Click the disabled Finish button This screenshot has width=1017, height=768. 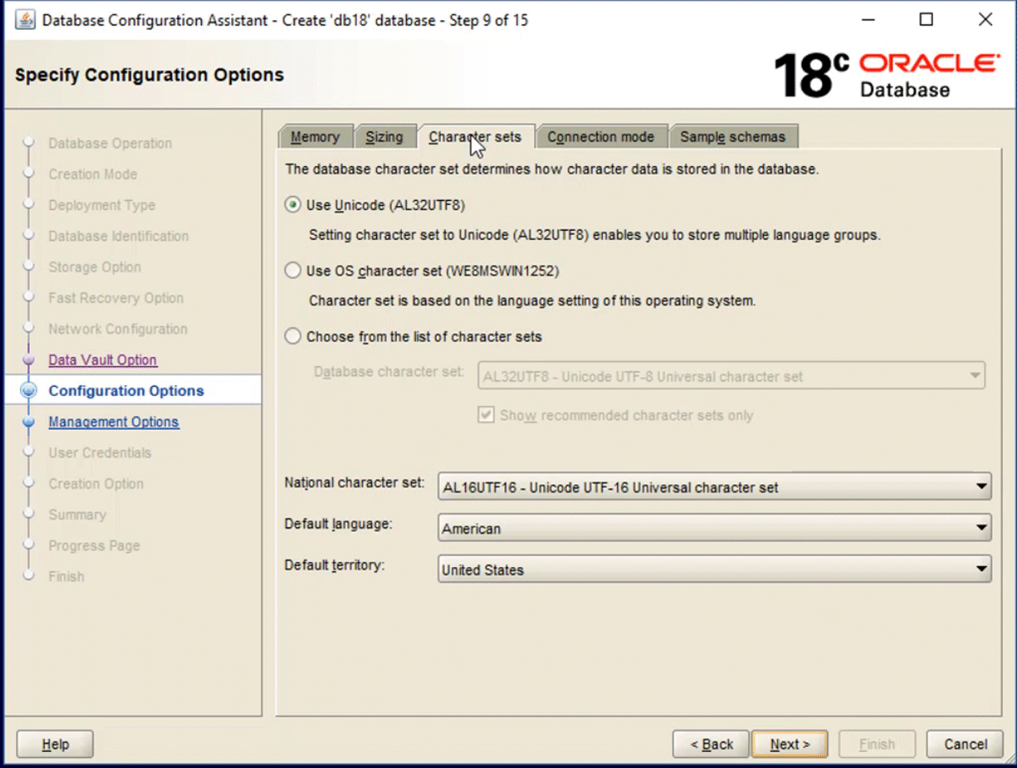tap(877, 744)
